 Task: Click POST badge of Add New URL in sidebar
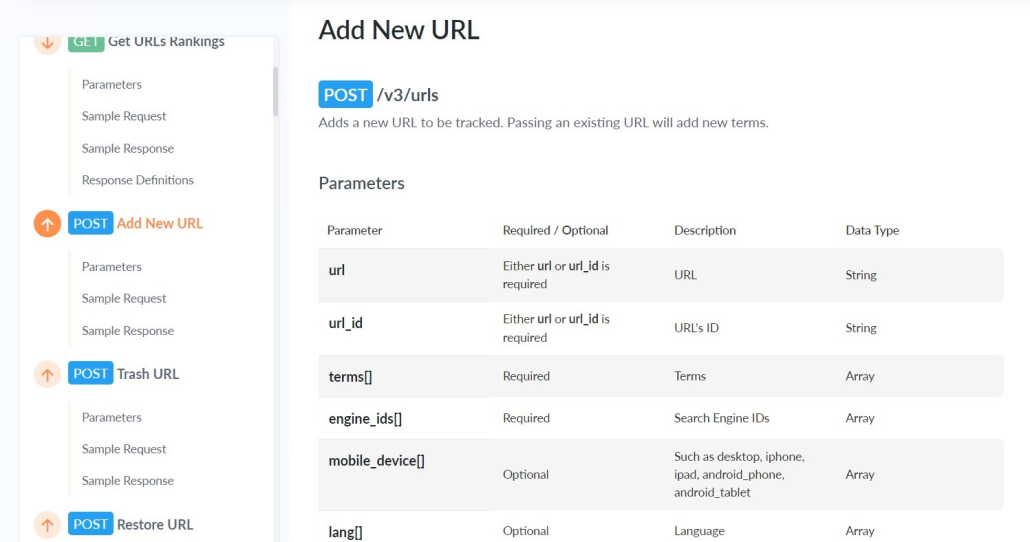pyautogui.click(x=91, y=223)
